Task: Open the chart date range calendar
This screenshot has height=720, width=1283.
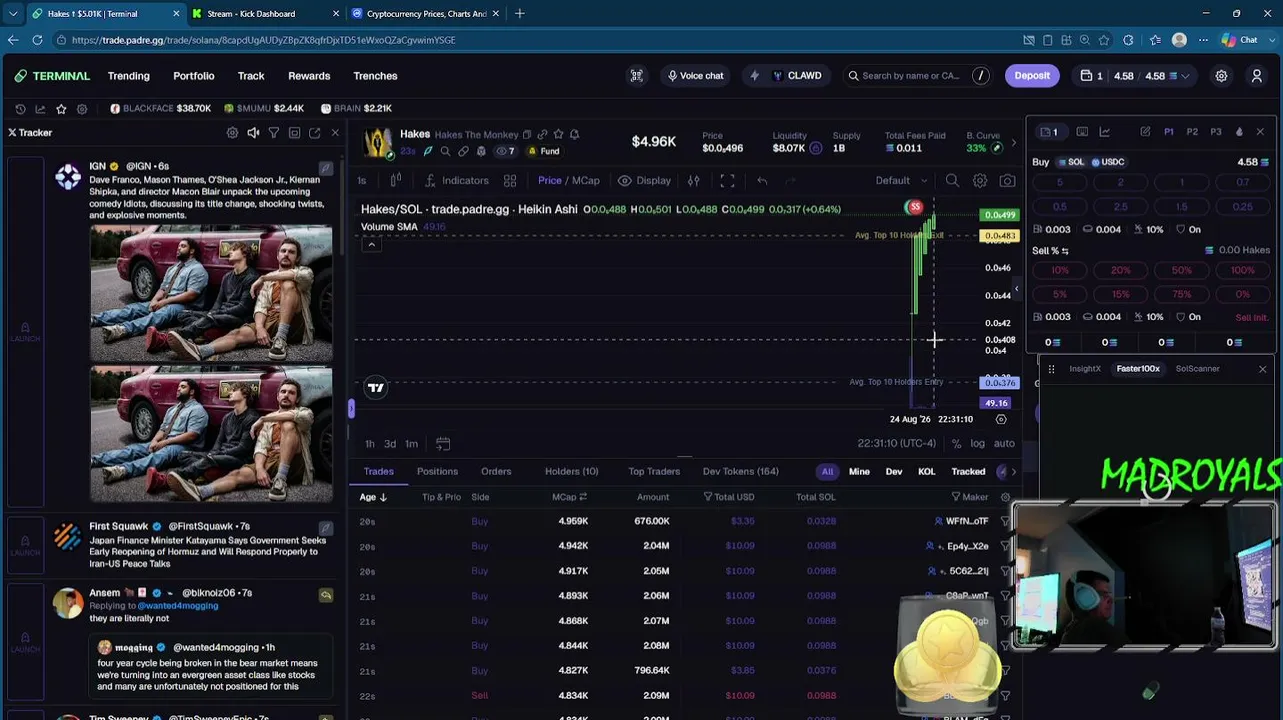Action: [443, 444]
